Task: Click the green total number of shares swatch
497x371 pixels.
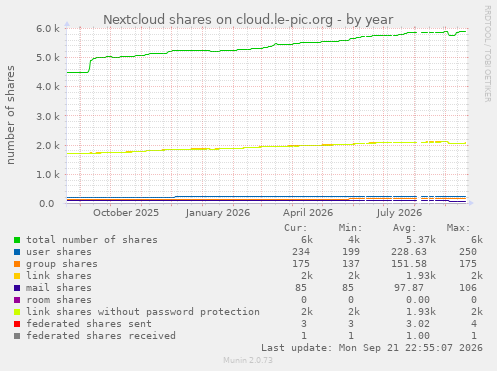Action: click(17, 240)
